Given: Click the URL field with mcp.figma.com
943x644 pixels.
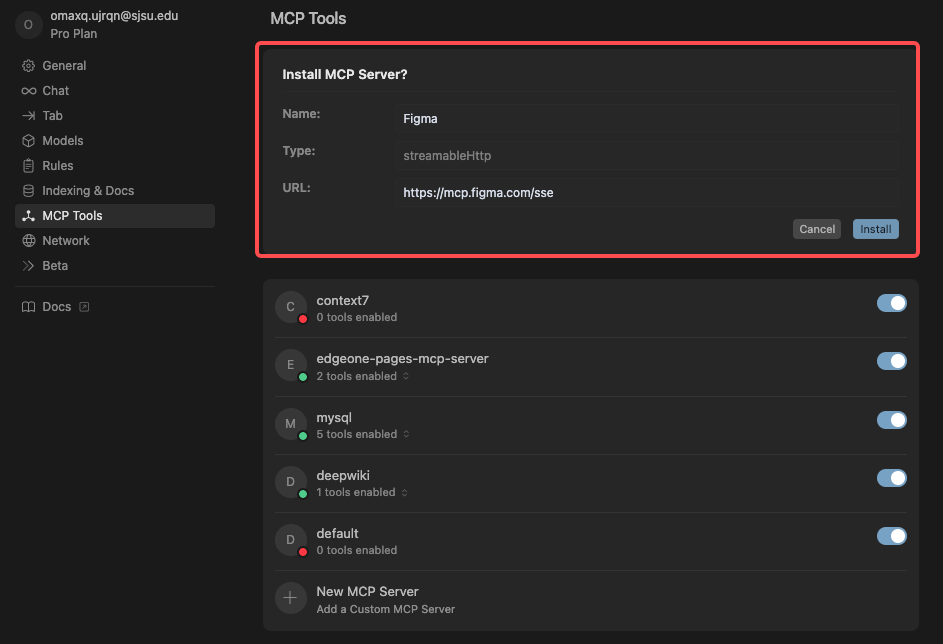Looking at the screenshot, I should (647, 193).
